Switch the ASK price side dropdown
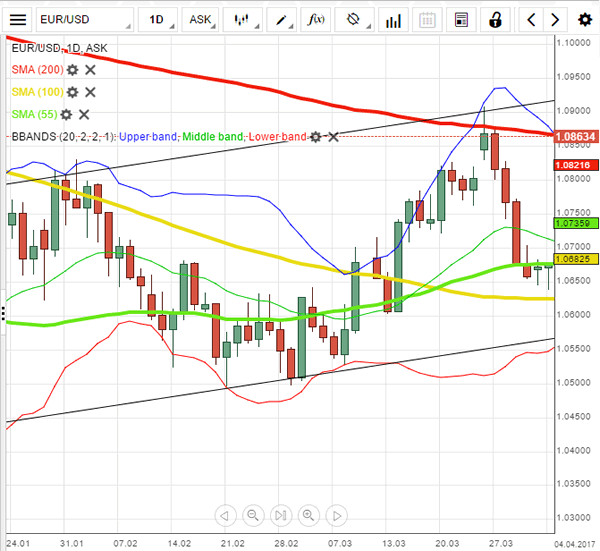Screen dimensions: 600x551 pos(201,20)
